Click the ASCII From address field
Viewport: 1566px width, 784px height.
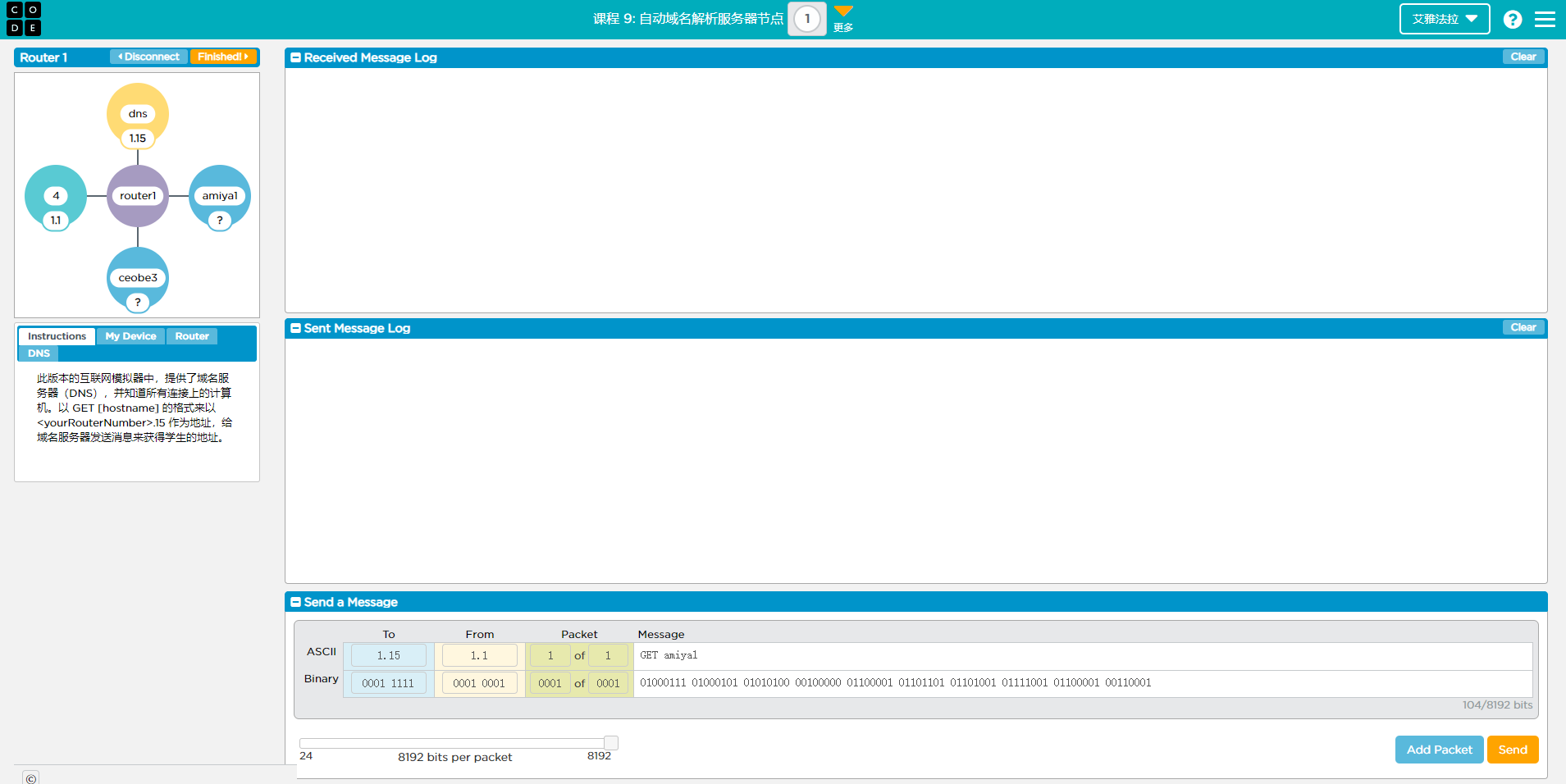(x=480, y=655)
